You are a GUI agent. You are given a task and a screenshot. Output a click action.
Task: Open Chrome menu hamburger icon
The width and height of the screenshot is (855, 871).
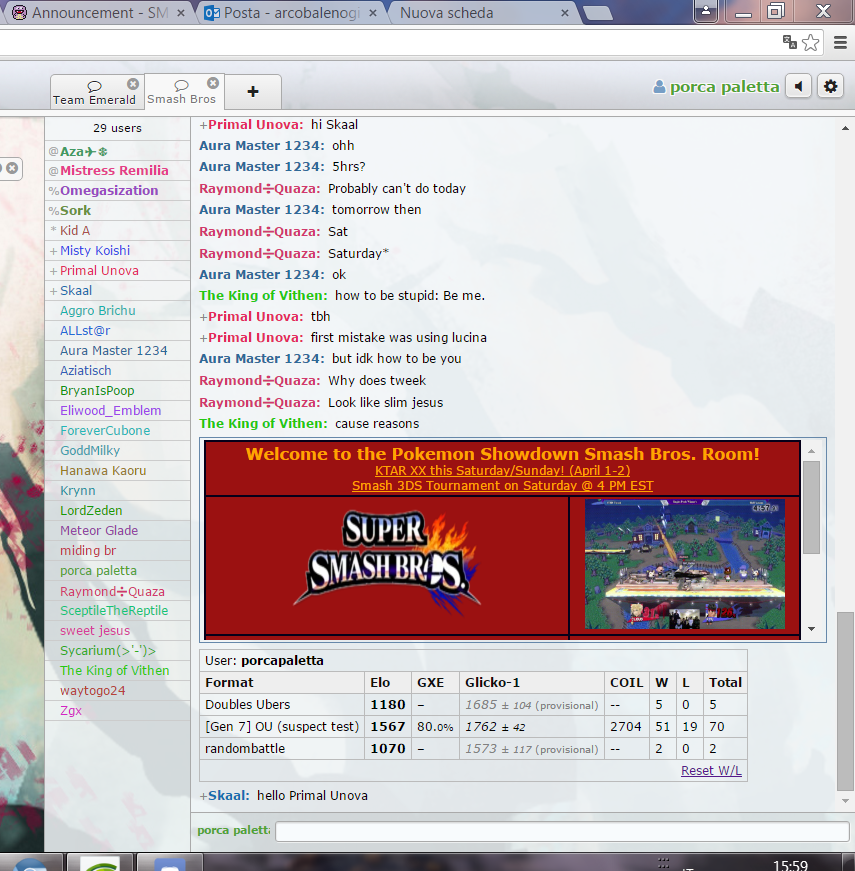pyautogui.click(x=841, y=43)
